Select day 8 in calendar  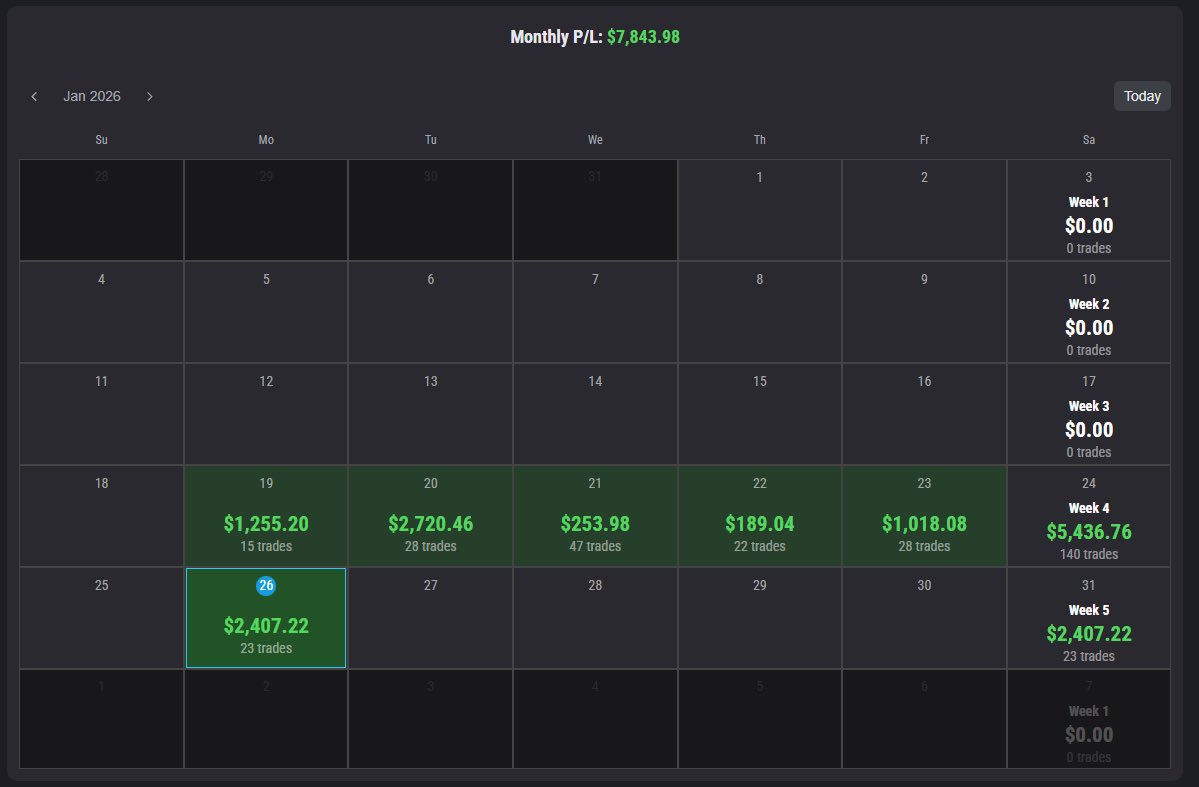[x=759, y=312]
